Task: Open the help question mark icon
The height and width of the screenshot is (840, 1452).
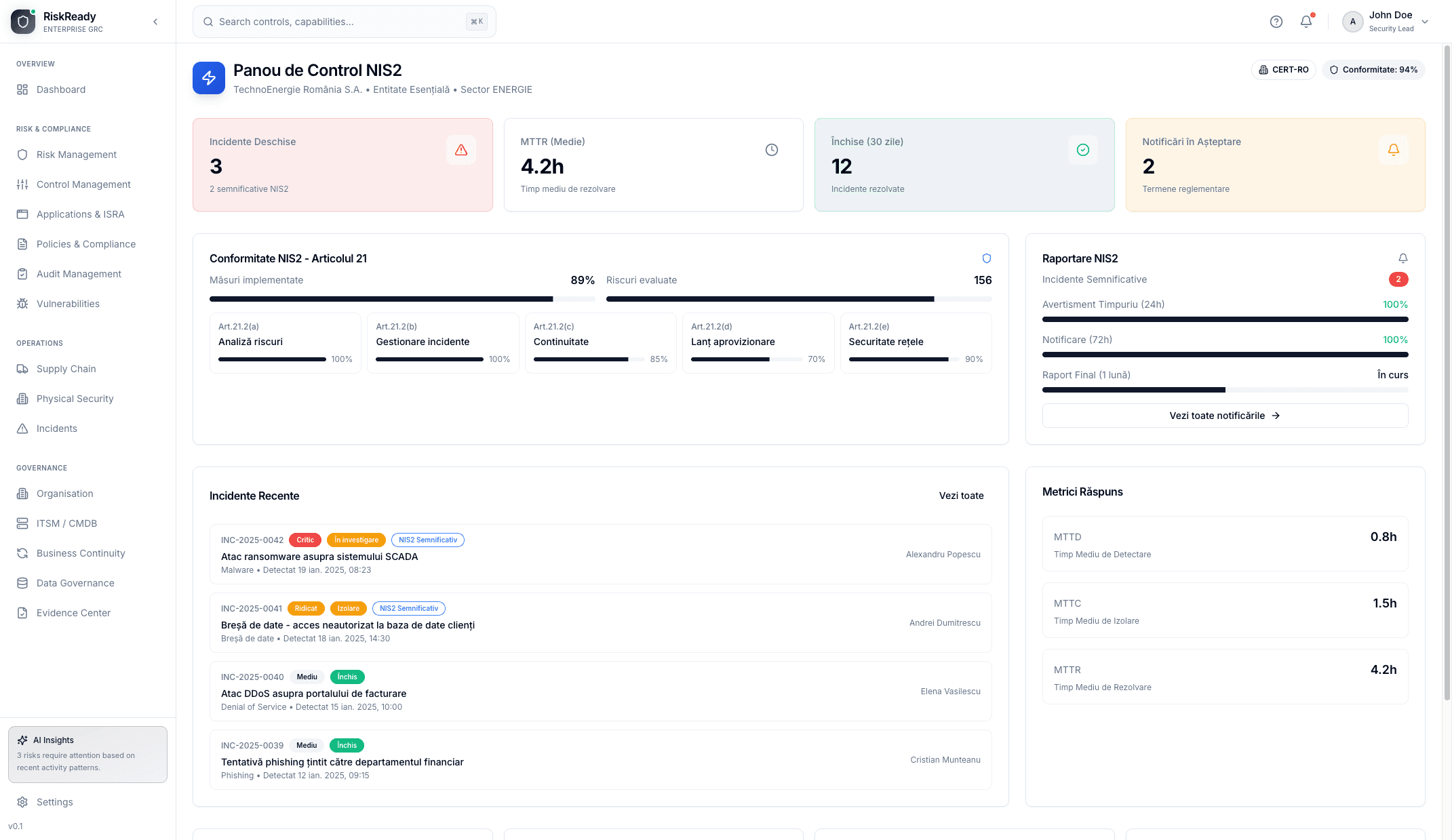Action: (1276, 21)
